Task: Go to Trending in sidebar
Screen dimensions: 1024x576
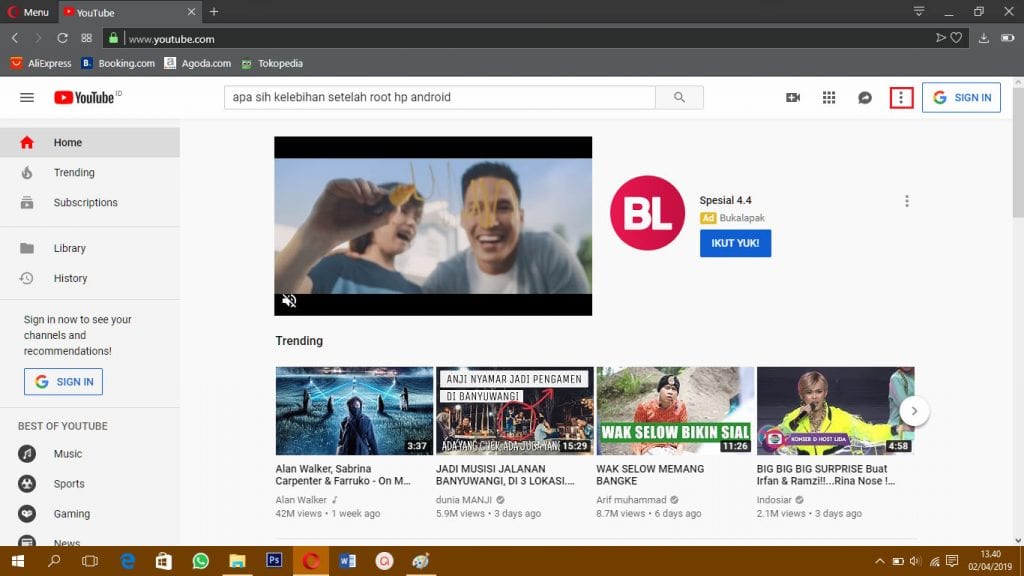Action: tap(74, 172)
